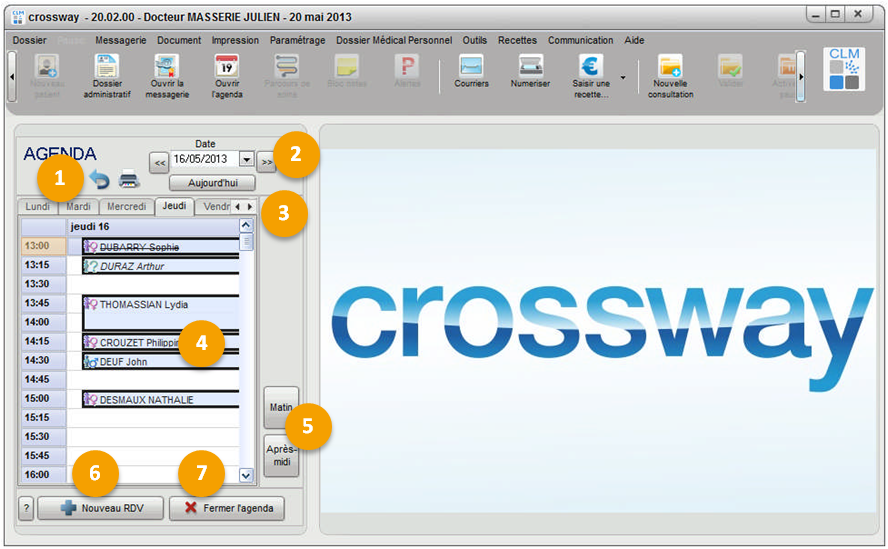Click the agenda scrollbar down arrow
Viewport: 888px width, 549px height.
click(x=246, y=476)
